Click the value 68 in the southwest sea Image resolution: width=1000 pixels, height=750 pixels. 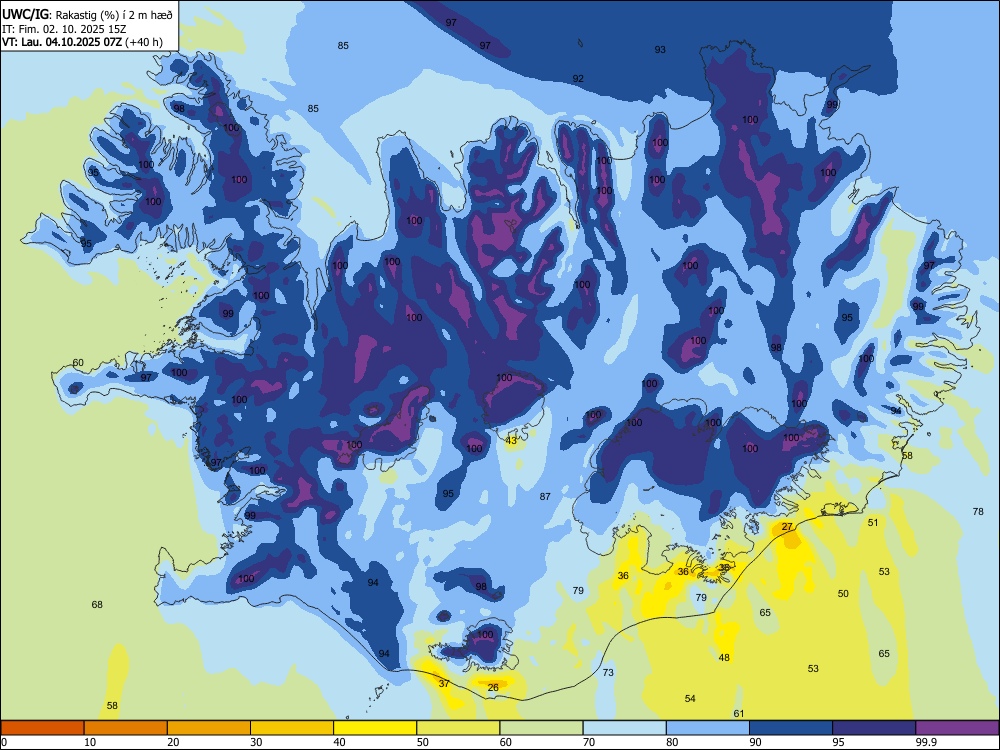[x=97, y=604]
